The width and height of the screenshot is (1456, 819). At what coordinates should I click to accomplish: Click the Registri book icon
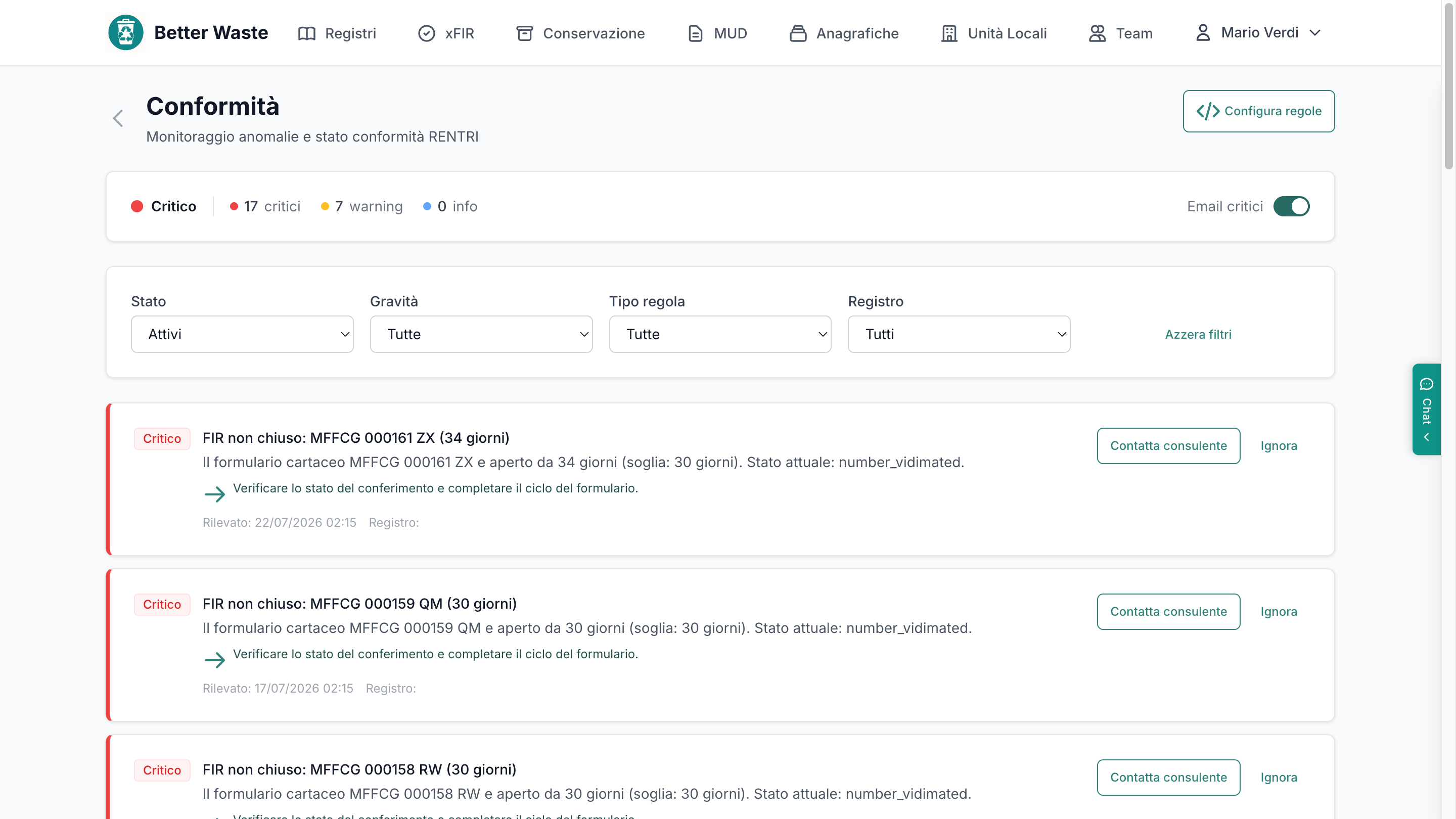pyautogui.click(x=306, y=33)
